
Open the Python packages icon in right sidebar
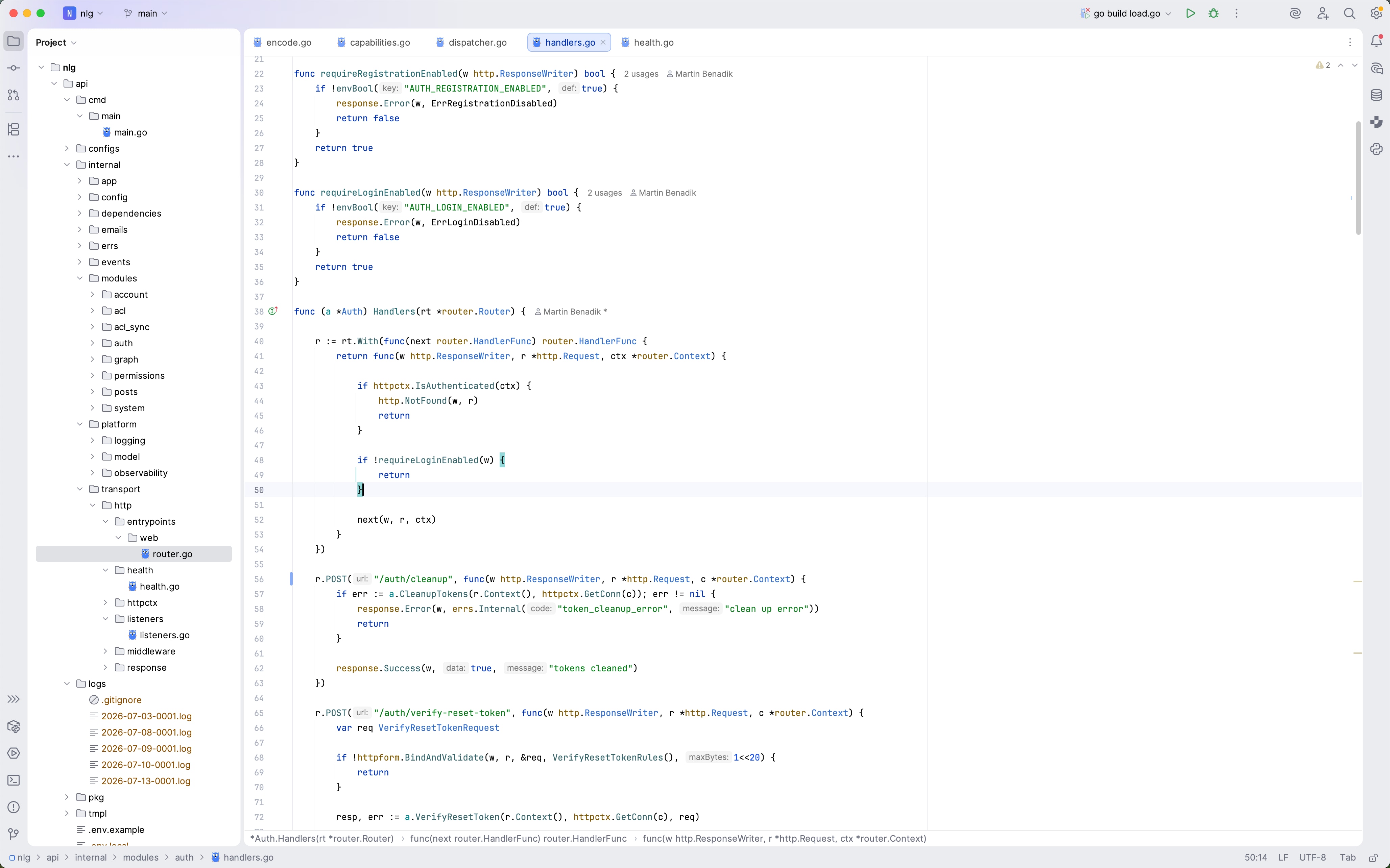coord(1377,149)
